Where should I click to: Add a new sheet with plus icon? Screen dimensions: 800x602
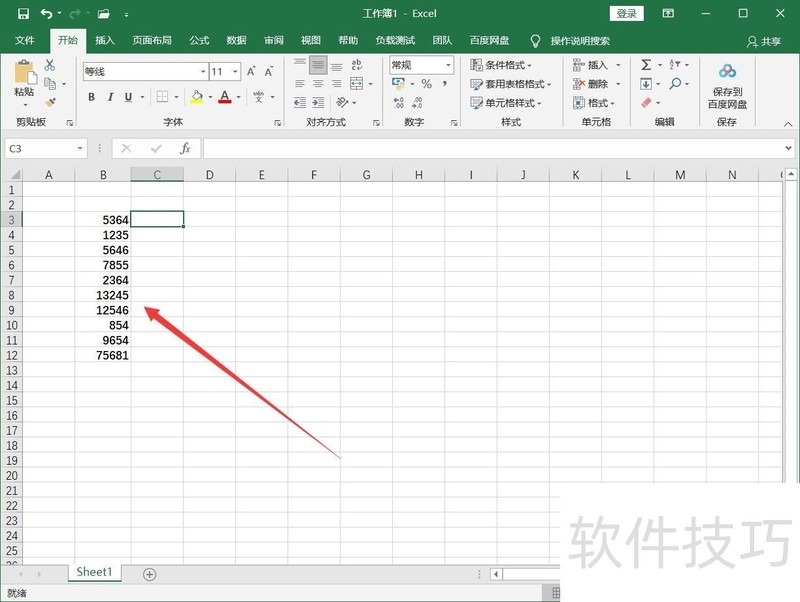coord(150,574)
